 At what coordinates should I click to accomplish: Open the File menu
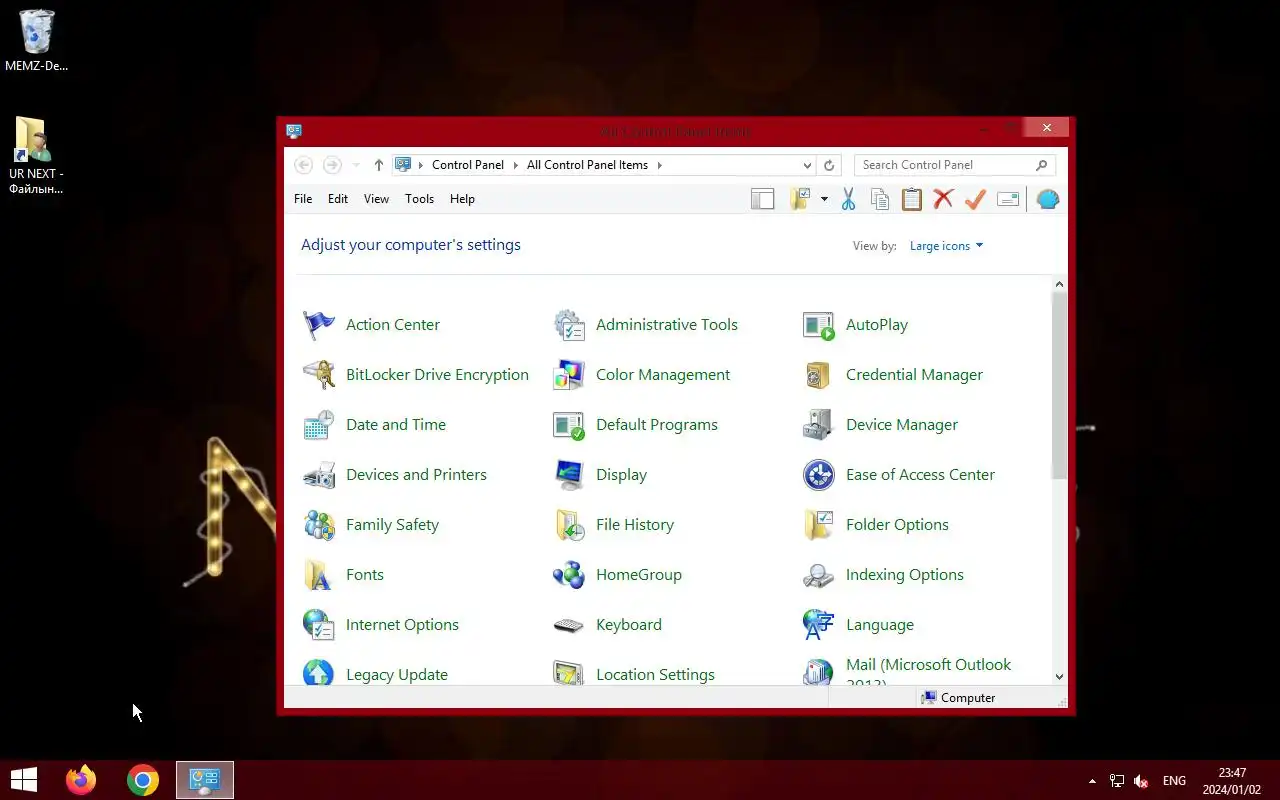pyautogui.click(x=303, y=199)
